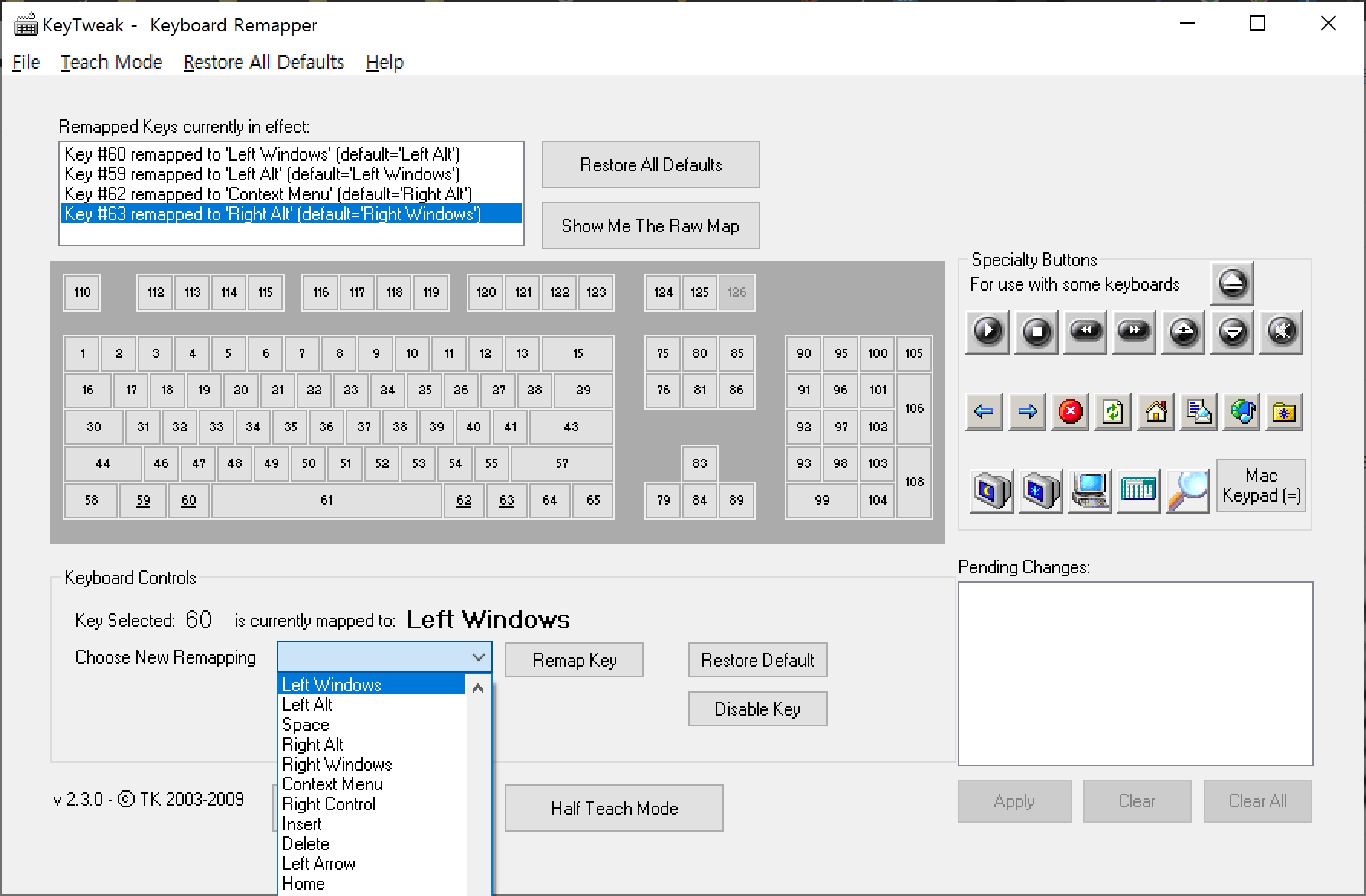Click the globe with music note icon
The height and width of the screenshot is (896, 1366).
click(1241, 412)
